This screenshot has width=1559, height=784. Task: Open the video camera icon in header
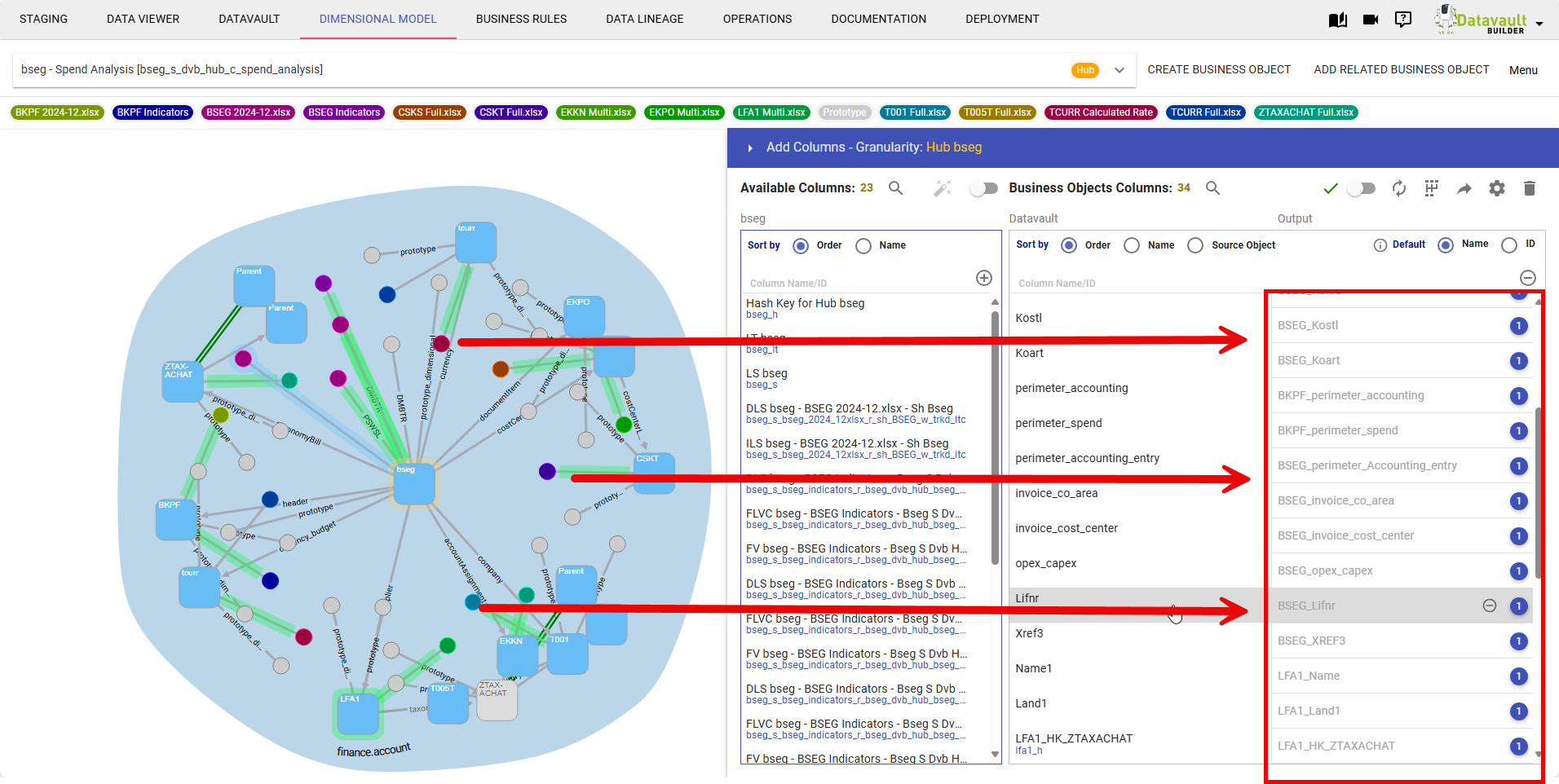click(1371, 20)
